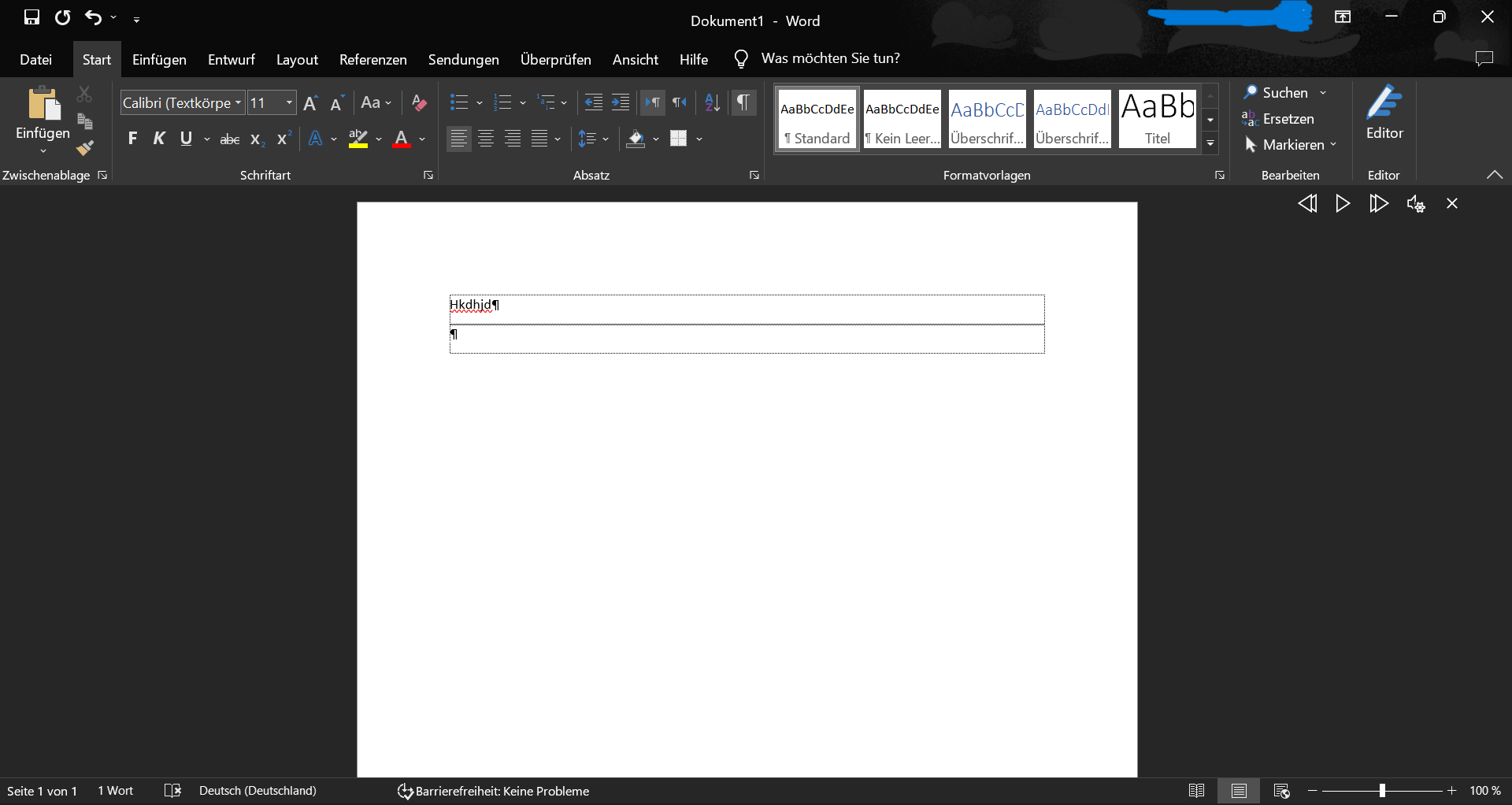Toggle left-to-right text direction
Image resolution: width=1512 pixels, height=805 pixels.
pyautogui.click(x=653, y=102)
